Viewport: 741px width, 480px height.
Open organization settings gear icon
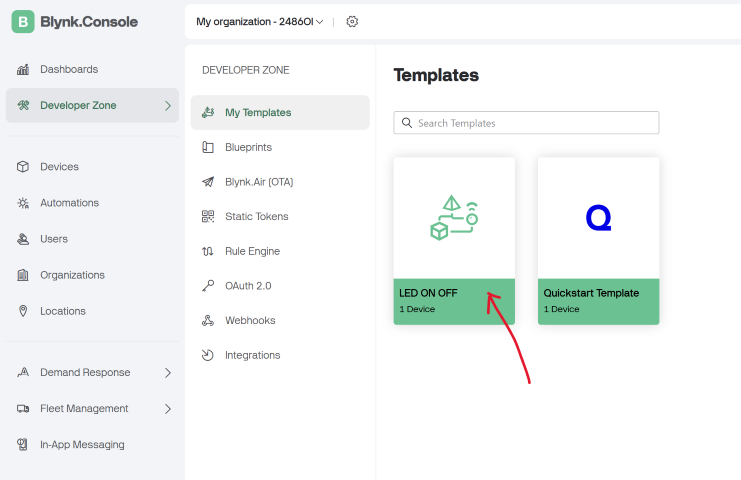click(352, 22)
